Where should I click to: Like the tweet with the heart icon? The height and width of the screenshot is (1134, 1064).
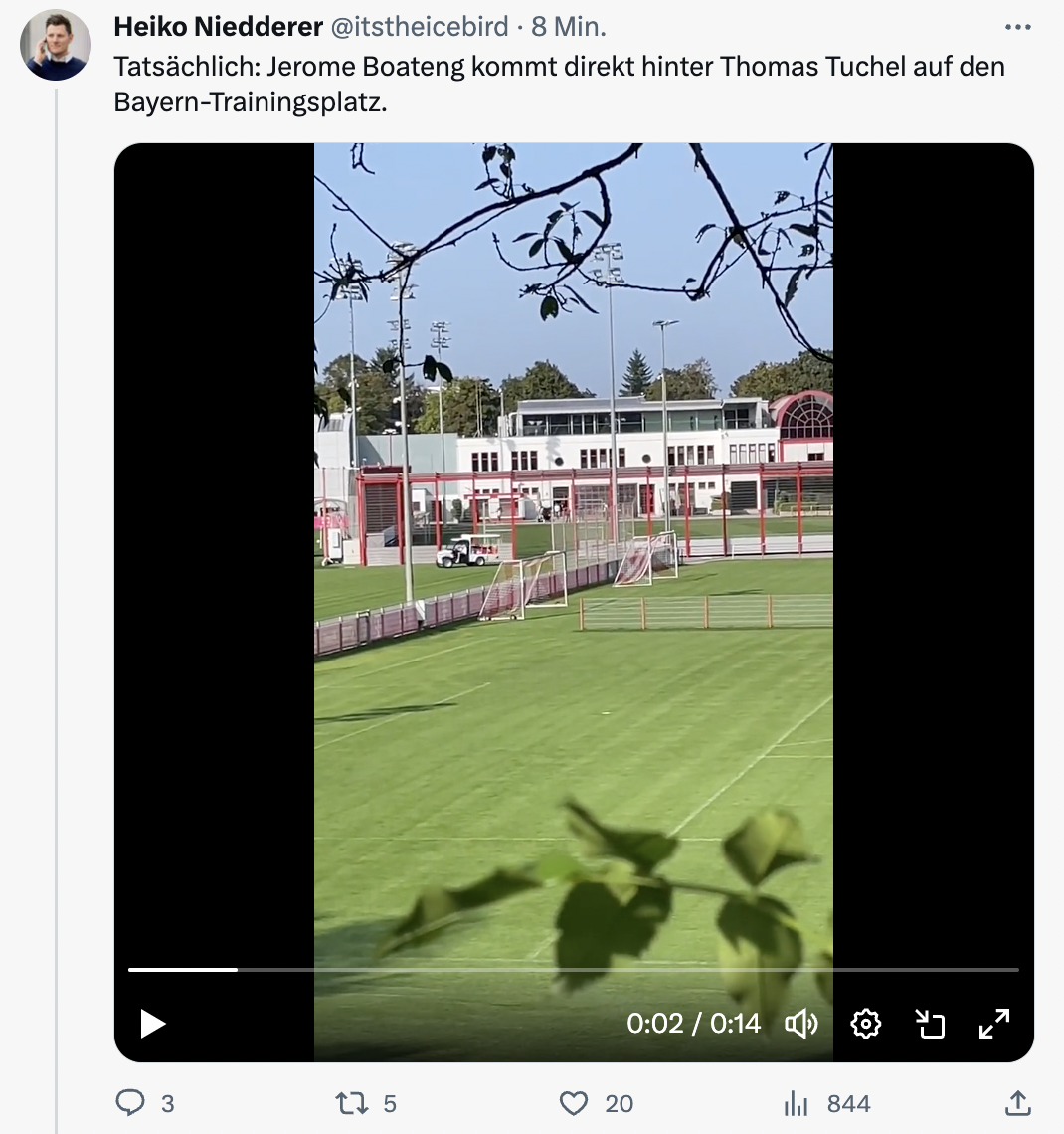pyautogui.click(x=574, y=1103)
